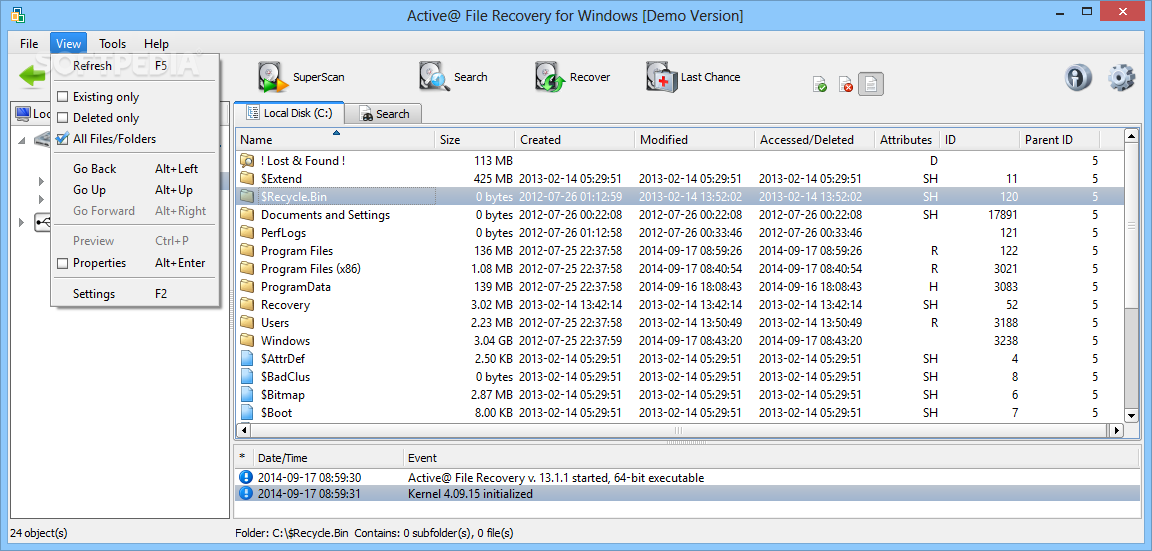
Task: Click the file list horizontal scrollbar thumb
Action: [678, 431]
